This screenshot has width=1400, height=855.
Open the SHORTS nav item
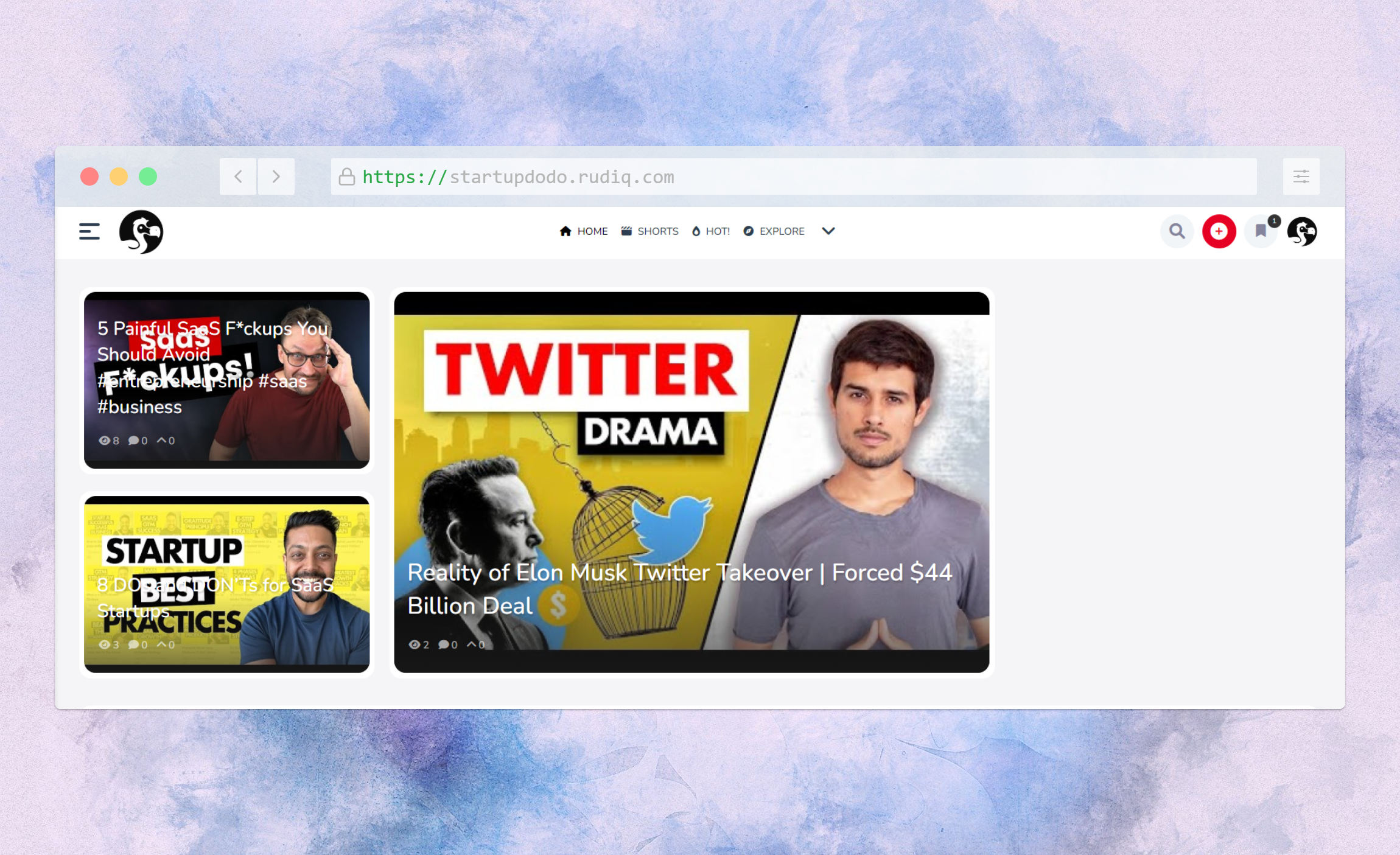(649, 231)
